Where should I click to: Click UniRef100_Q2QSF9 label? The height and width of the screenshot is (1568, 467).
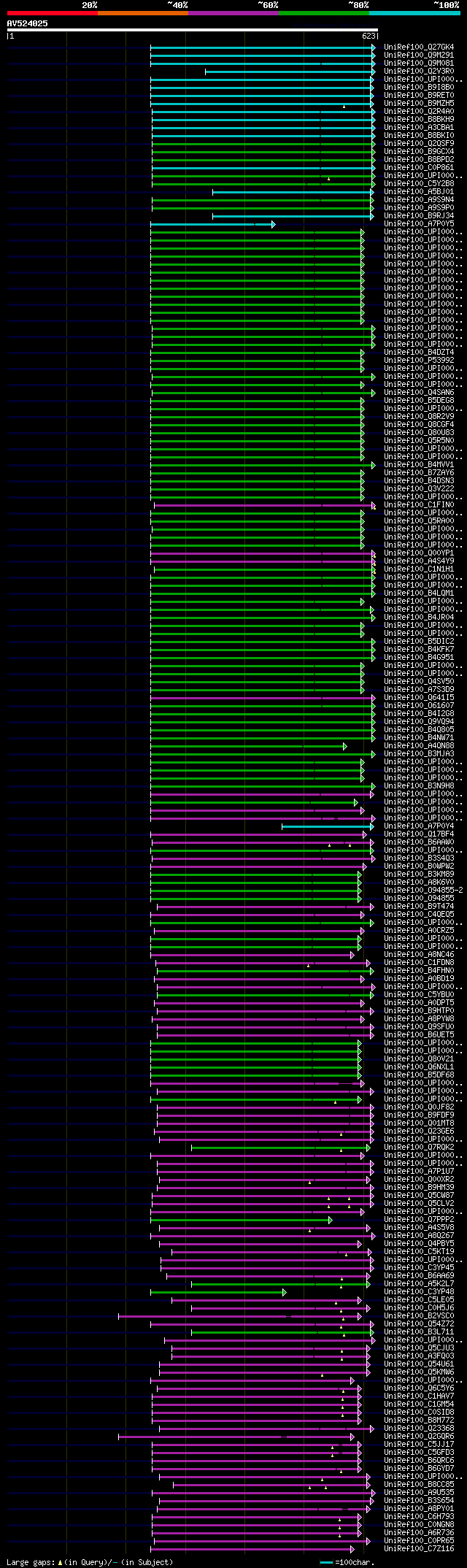click(x=419, y=143)
